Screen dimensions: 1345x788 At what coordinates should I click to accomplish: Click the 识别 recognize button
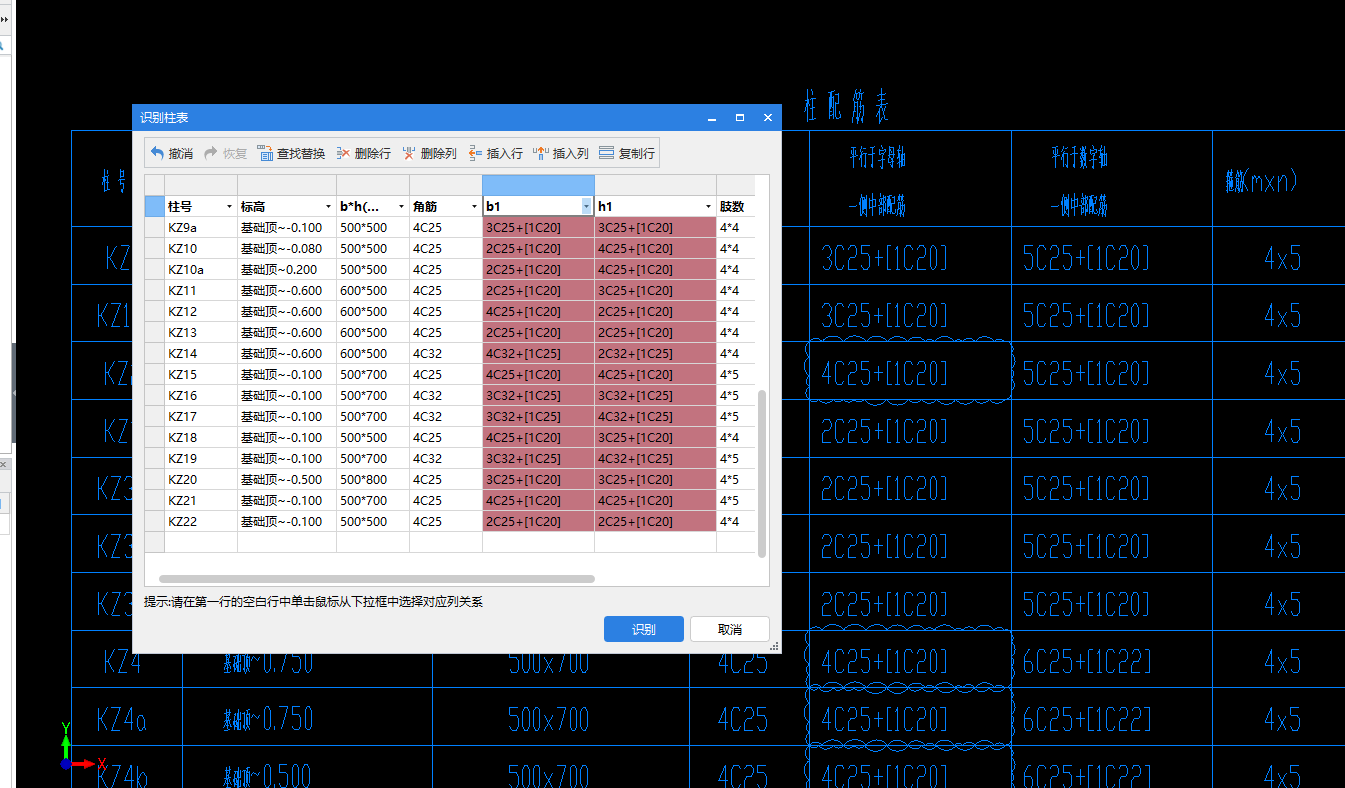point(644,629)
